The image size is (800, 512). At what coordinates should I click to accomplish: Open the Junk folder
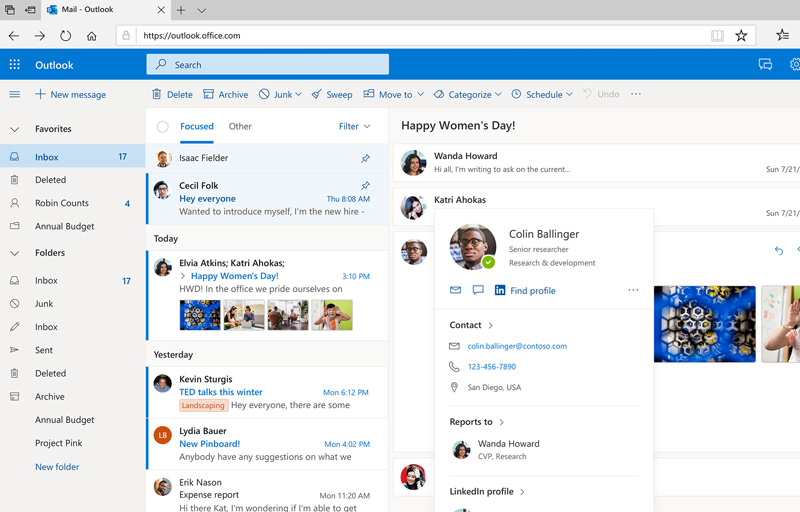72,303
